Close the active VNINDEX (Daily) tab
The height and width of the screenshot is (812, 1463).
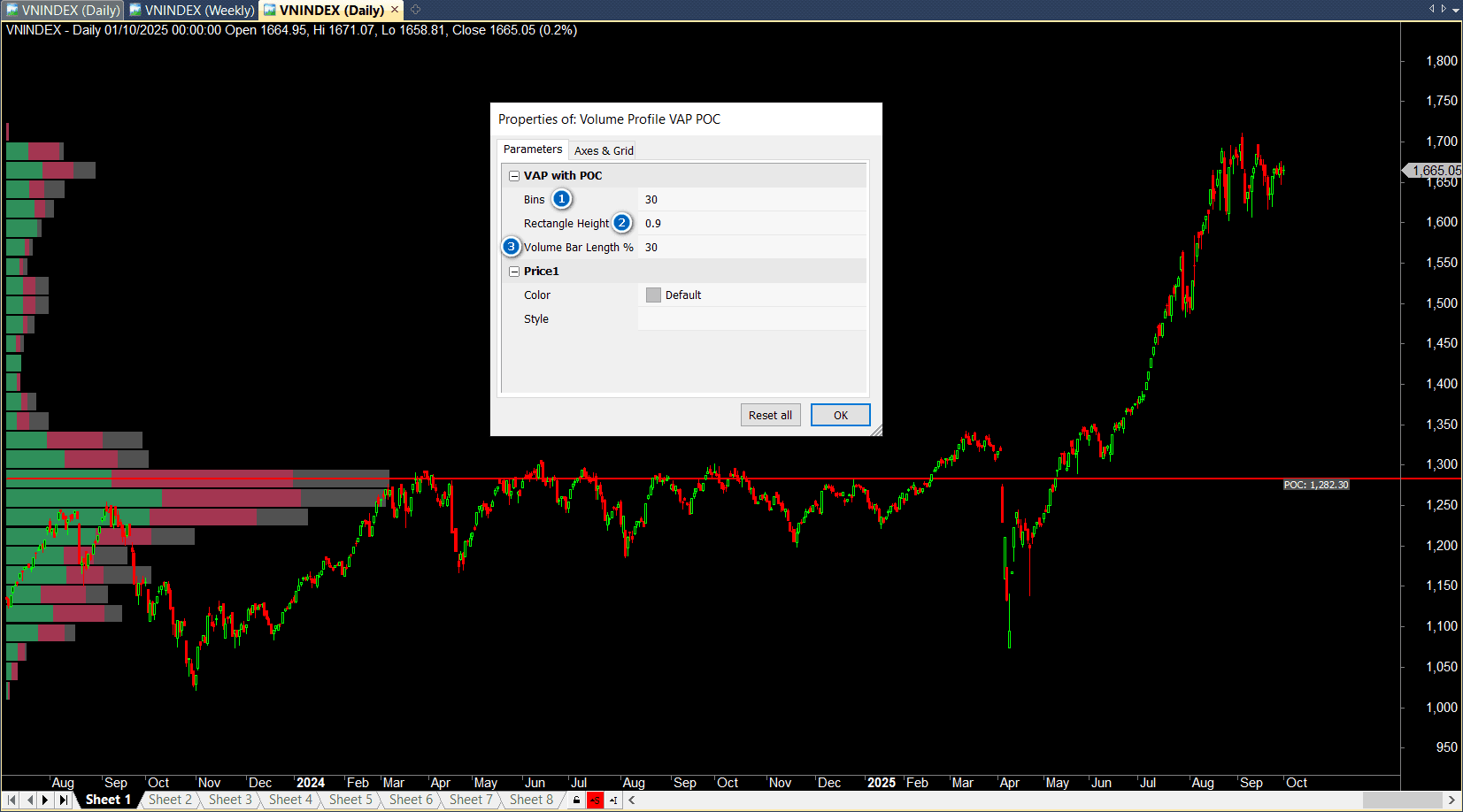(395, 10)
